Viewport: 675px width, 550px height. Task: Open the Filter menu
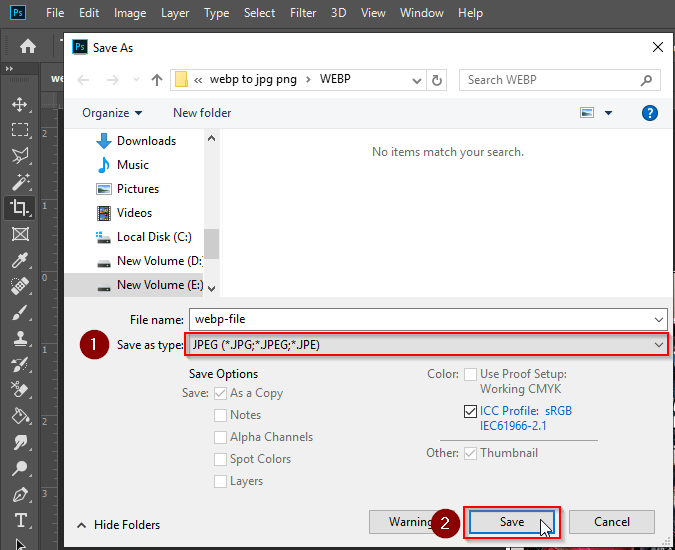[x=303, y=13]
